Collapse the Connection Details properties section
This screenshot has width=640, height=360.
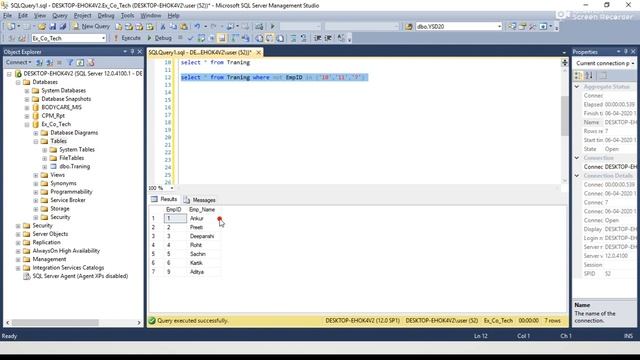click(577, 176)
